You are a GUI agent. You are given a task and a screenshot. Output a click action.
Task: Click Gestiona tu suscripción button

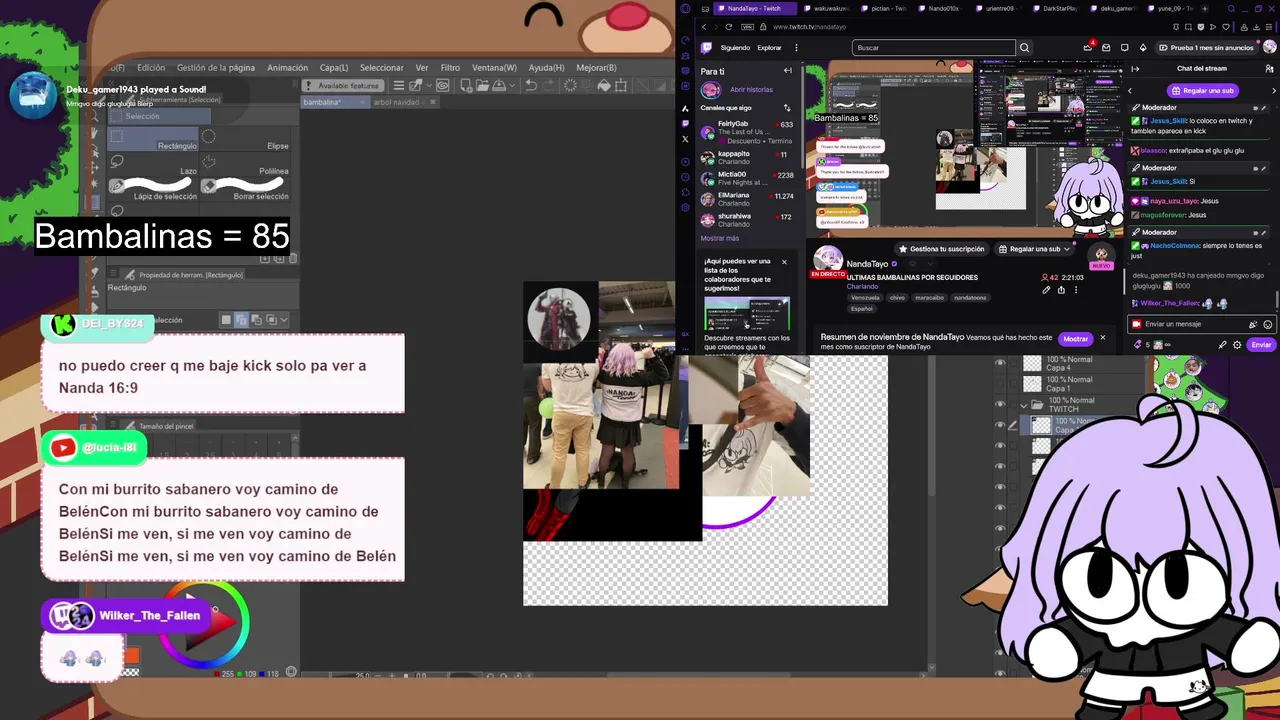point(942,249)
